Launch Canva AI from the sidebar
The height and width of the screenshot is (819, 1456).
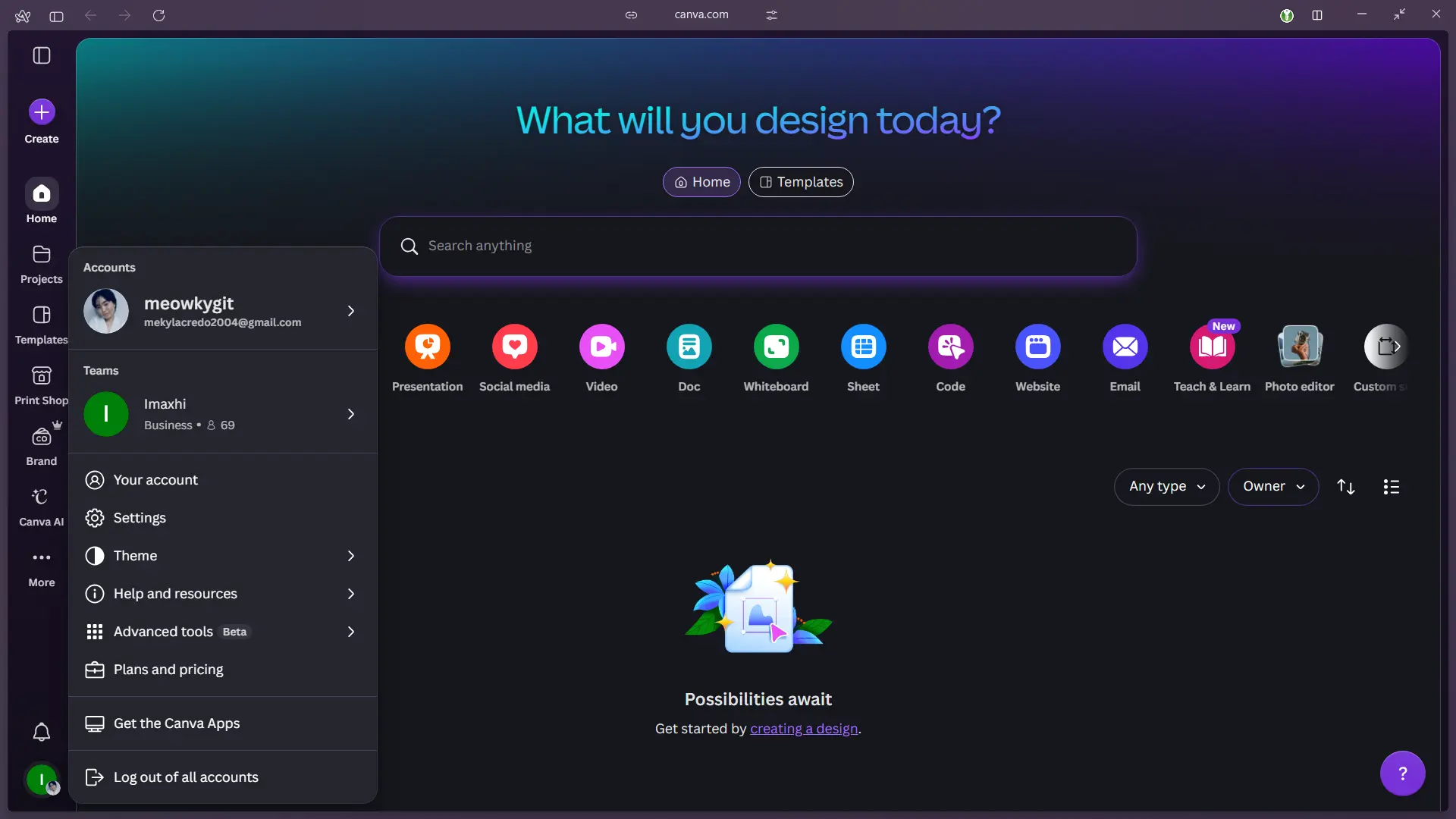click(42, 507)
